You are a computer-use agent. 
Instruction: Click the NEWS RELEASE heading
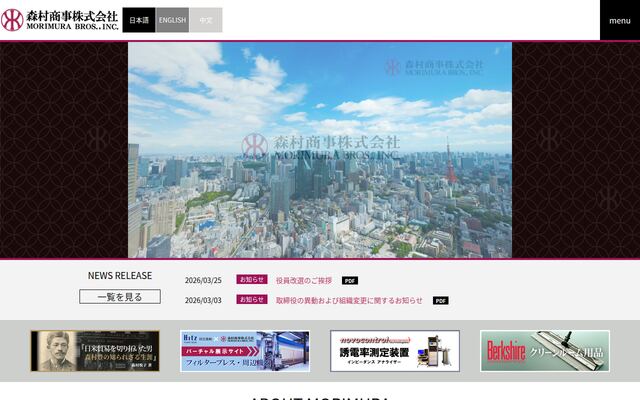(120, 276)
